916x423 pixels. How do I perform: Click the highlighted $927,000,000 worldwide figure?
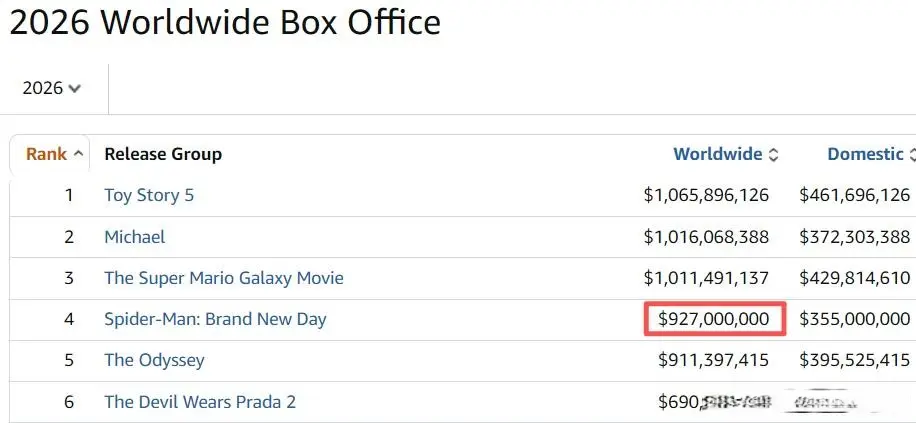tap(714, 319)
